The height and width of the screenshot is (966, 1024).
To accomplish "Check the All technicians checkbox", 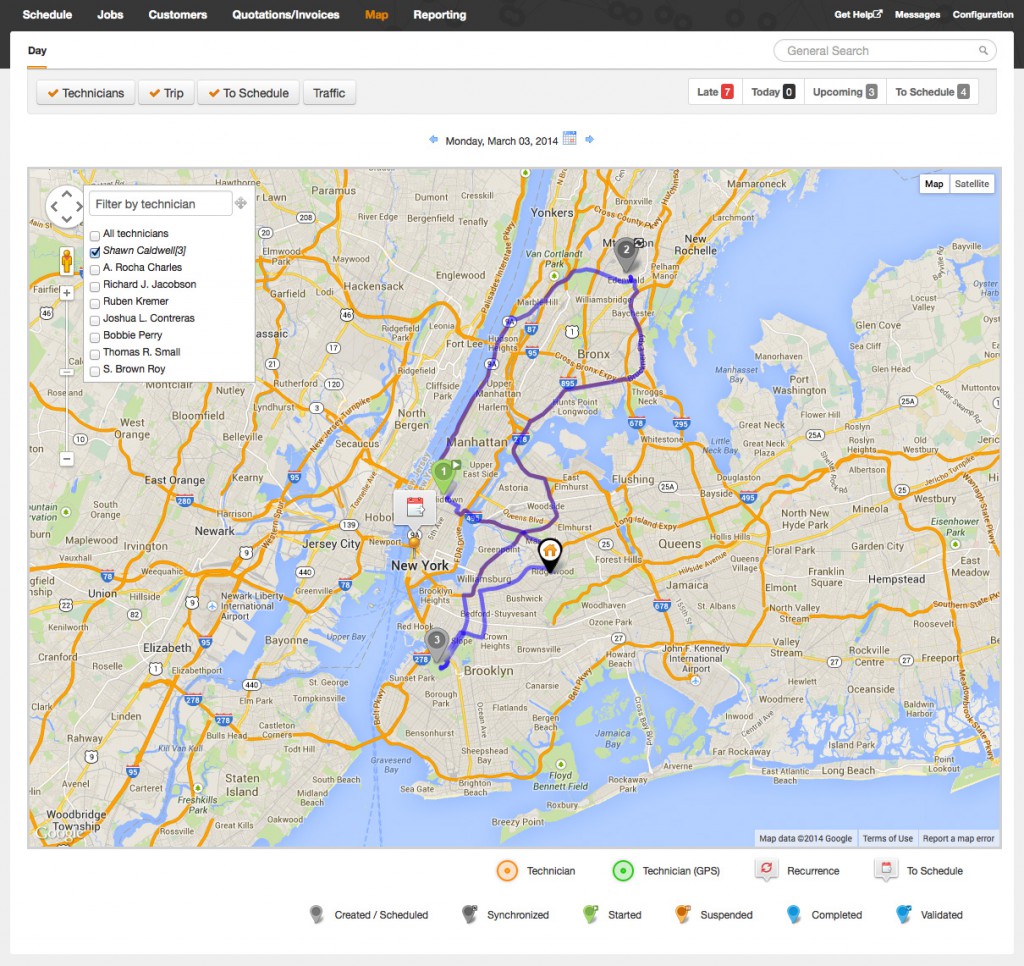I will [95, 235].
